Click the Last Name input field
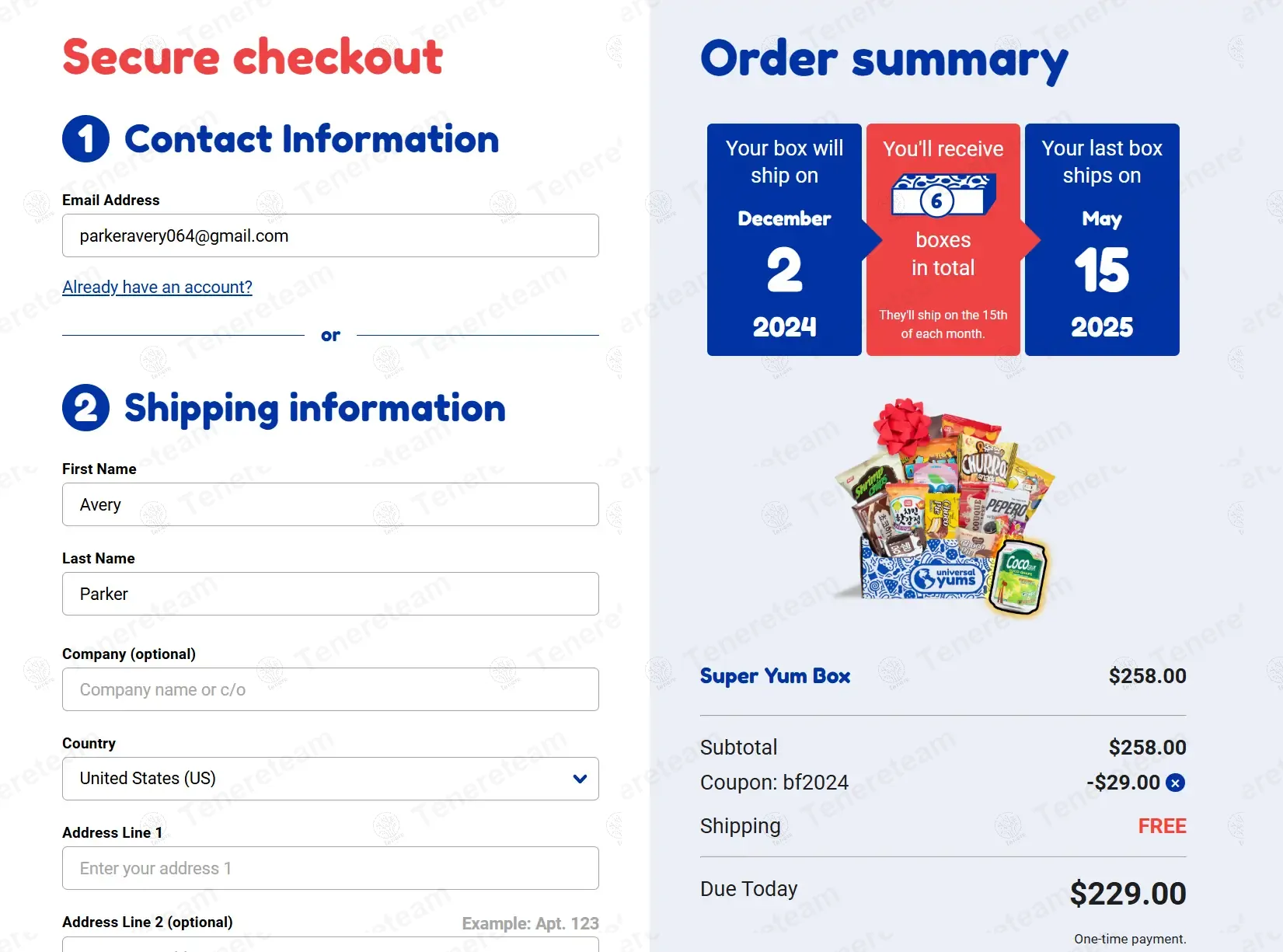Viewport: 1283px width, 952px height. (x=330, y=594)
